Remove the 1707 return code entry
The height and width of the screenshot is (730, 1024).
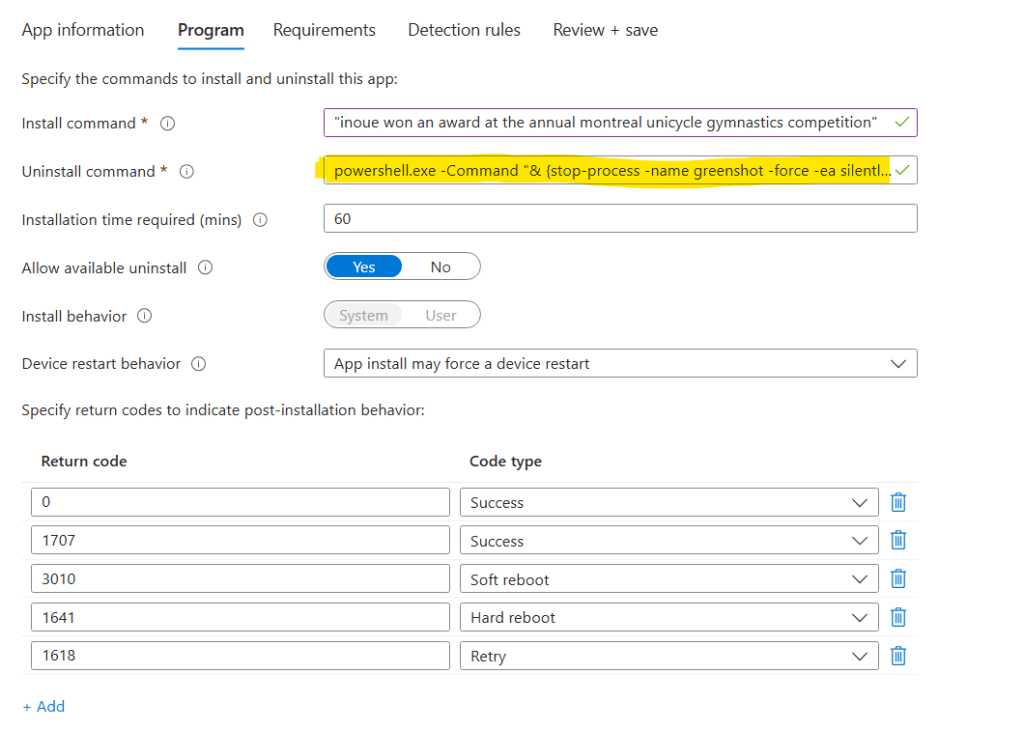[898, 540]
